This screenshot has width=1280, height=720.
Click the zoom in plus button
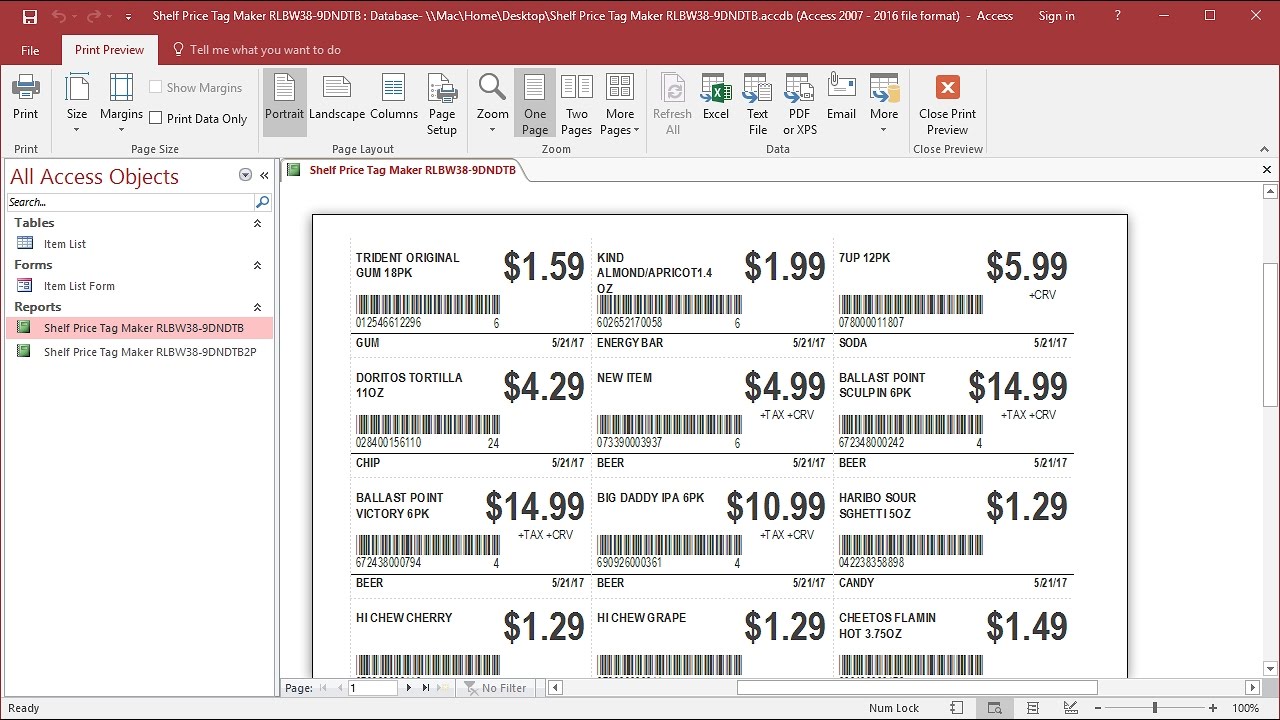[x=1211, y=708]
